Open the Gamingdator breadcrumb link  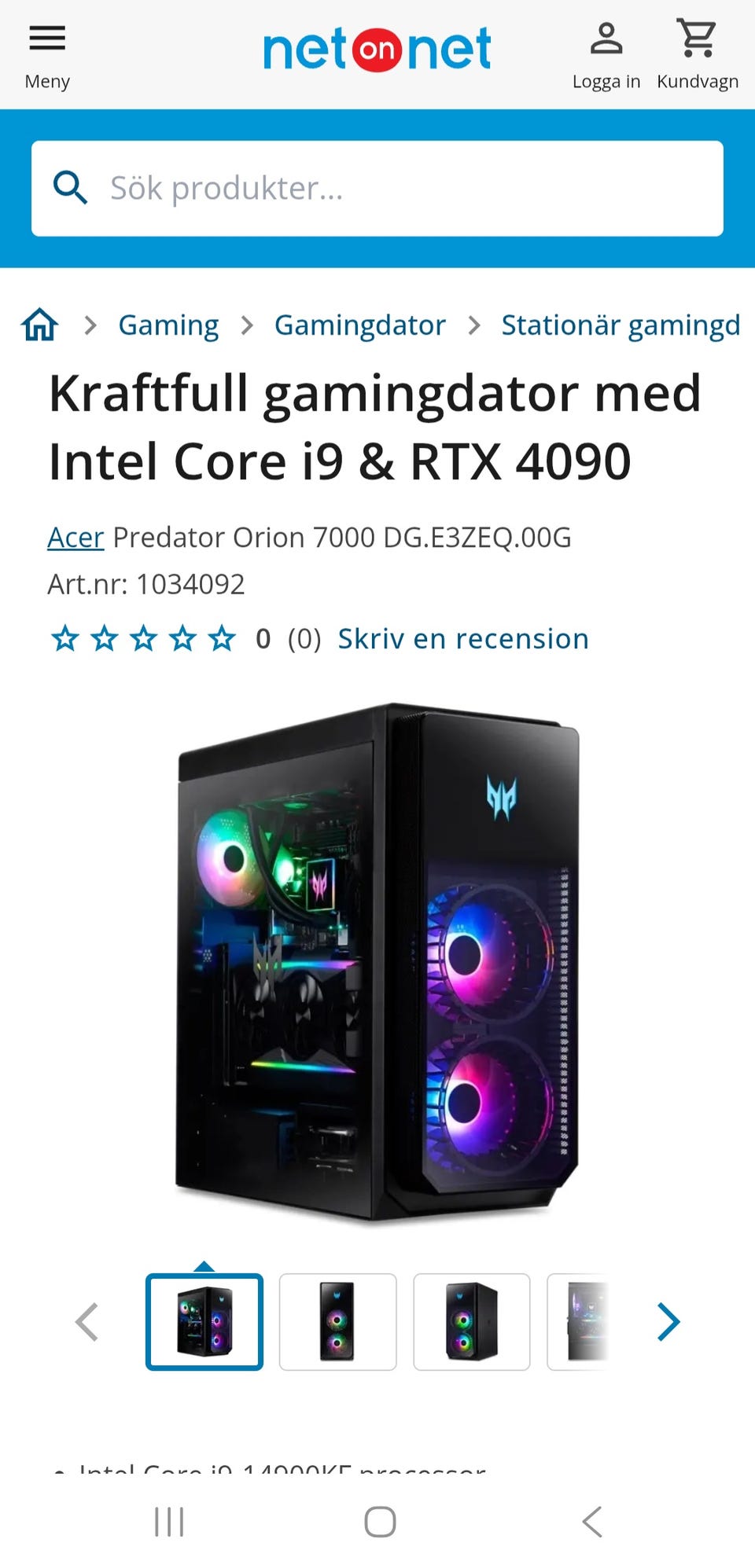(x=360, y=325)
